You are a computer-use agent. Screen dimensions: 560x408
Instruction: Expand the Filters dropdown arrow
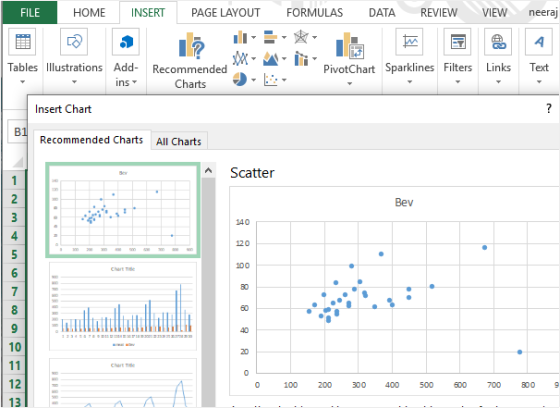(x=458, y=82)
